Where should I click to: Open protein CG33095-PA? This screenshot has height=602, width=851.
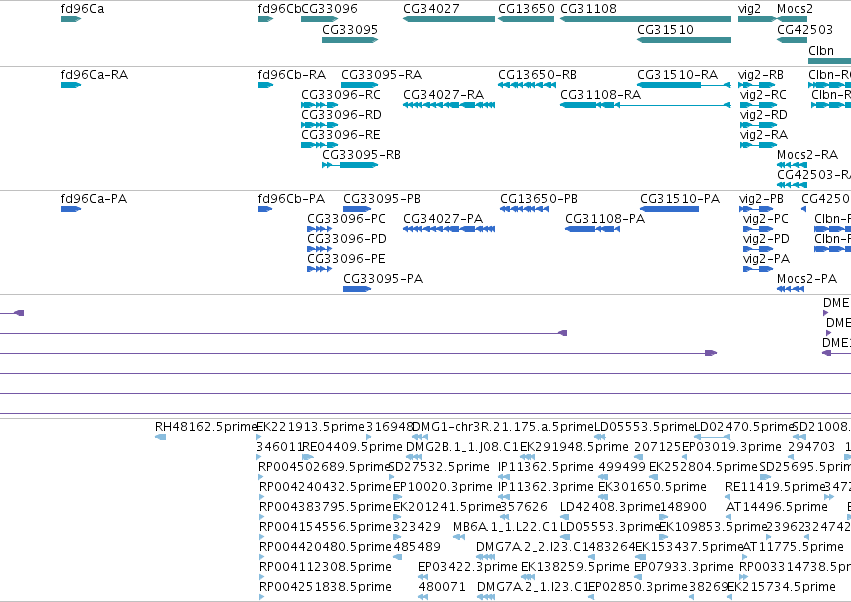tap(357, 289)
